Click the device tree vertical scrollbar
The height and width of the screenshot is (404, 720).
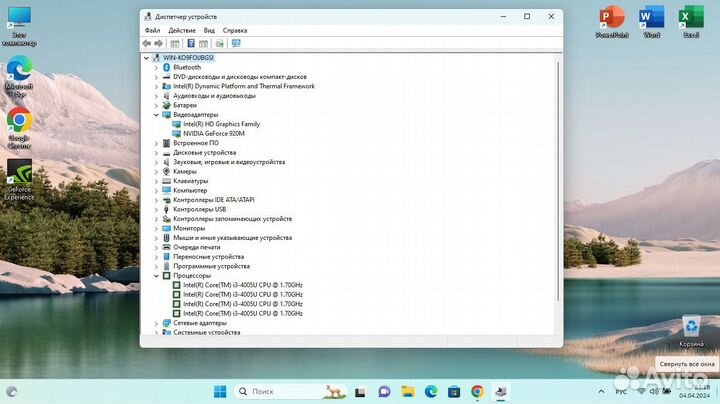point(558,181)
